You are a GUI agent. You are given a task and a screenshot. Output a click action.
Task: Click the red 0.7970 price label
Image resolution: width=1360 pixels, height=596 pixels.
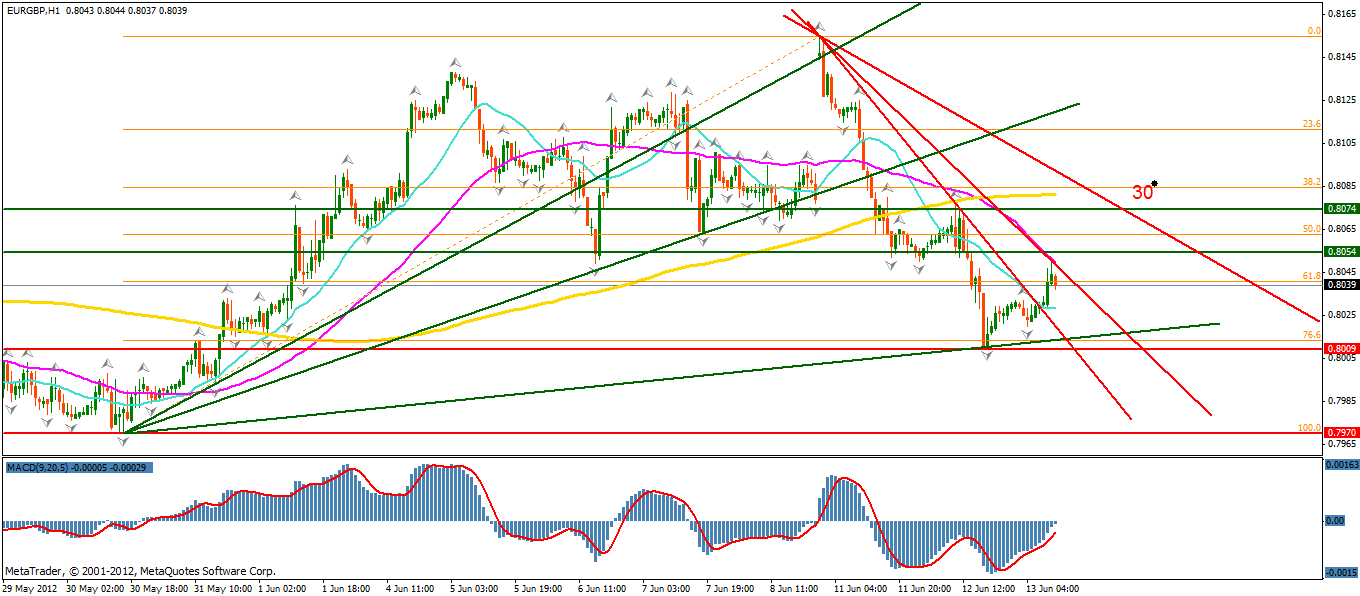(x=1339, y=433)
